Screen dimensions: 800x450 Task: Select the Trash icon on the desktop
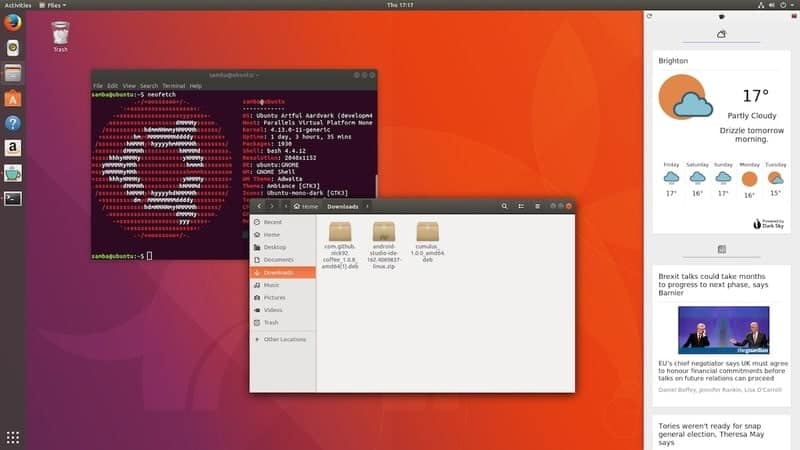click(60, 36)
